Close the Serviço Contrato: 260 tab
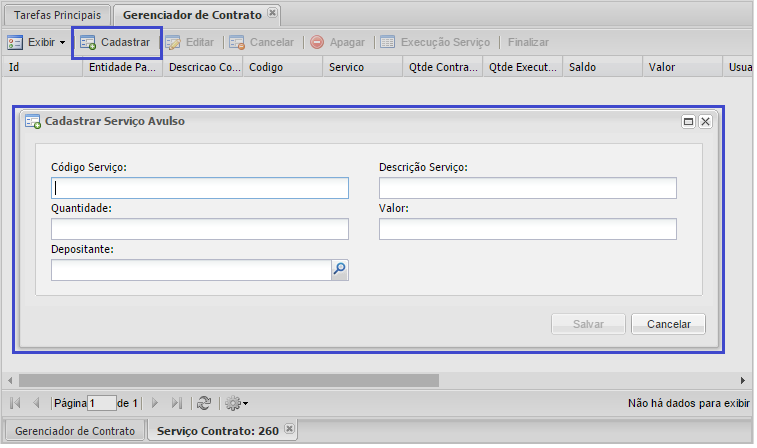Screen dimensions: 757x448 [x=289, y=429]
